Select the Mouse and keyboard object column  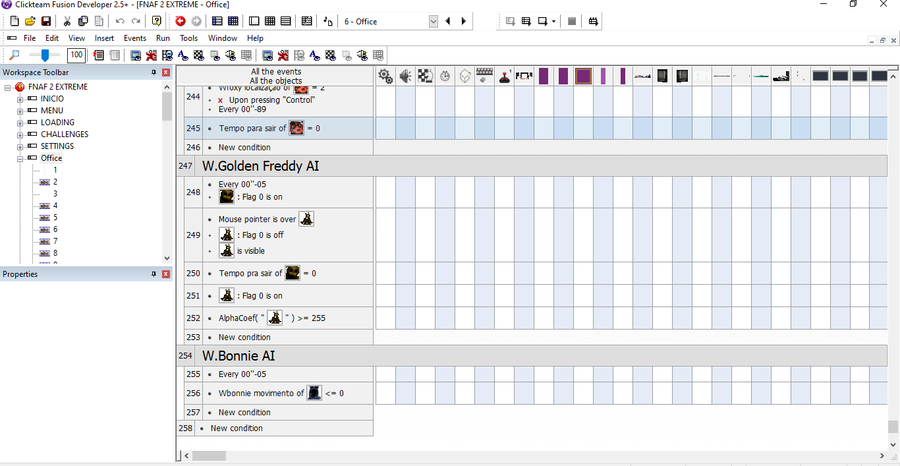click(484, 76)
